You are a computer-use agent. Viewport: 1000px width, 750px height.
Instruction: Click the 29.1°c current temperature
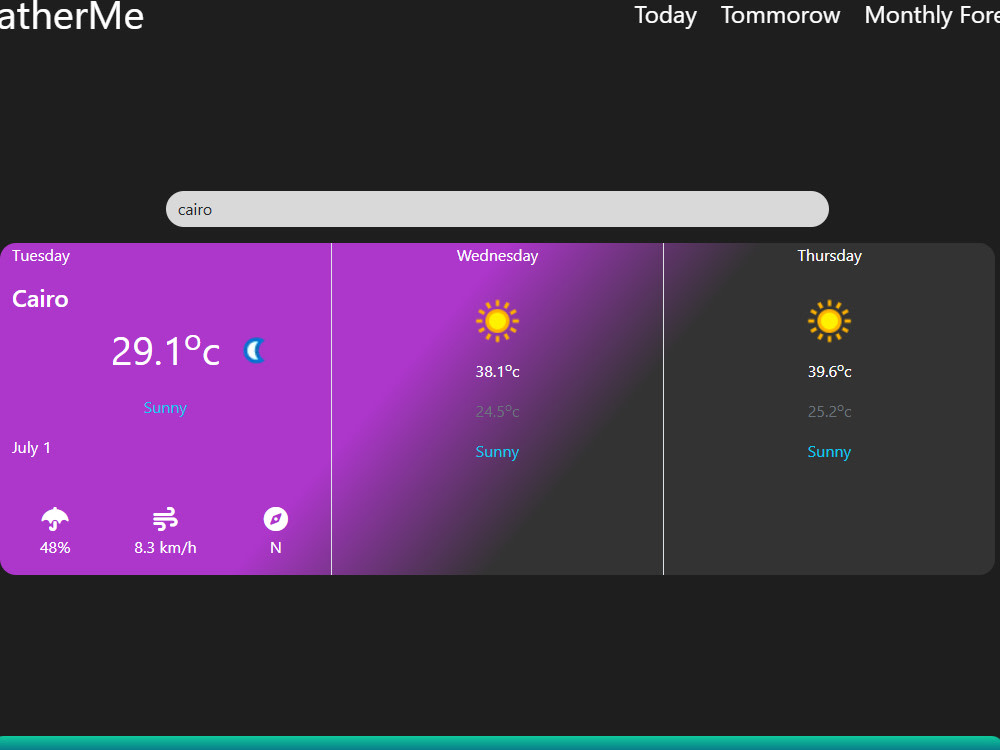click(166, 351)
